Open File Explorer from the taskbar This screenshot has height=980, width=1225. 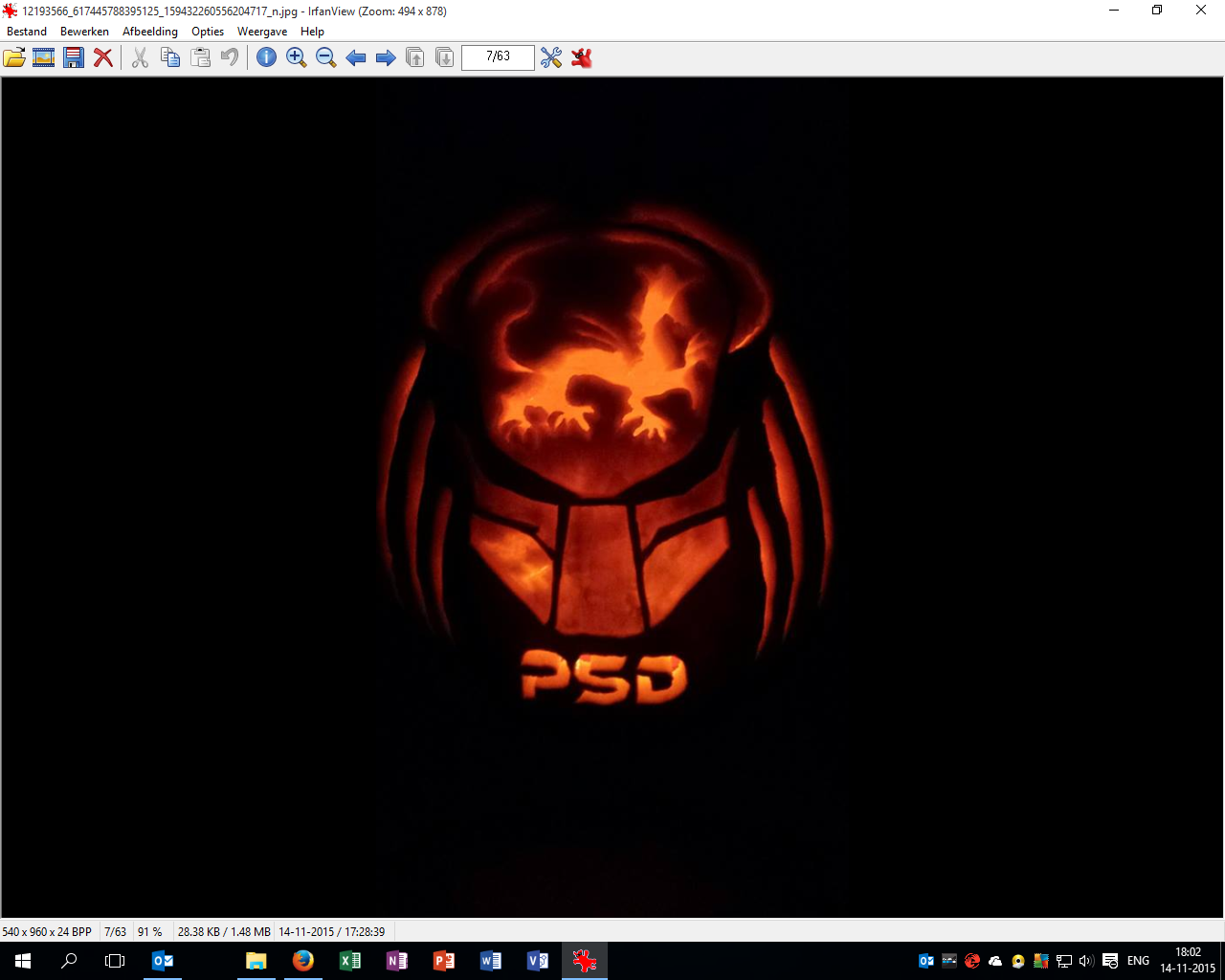(256, 961)
